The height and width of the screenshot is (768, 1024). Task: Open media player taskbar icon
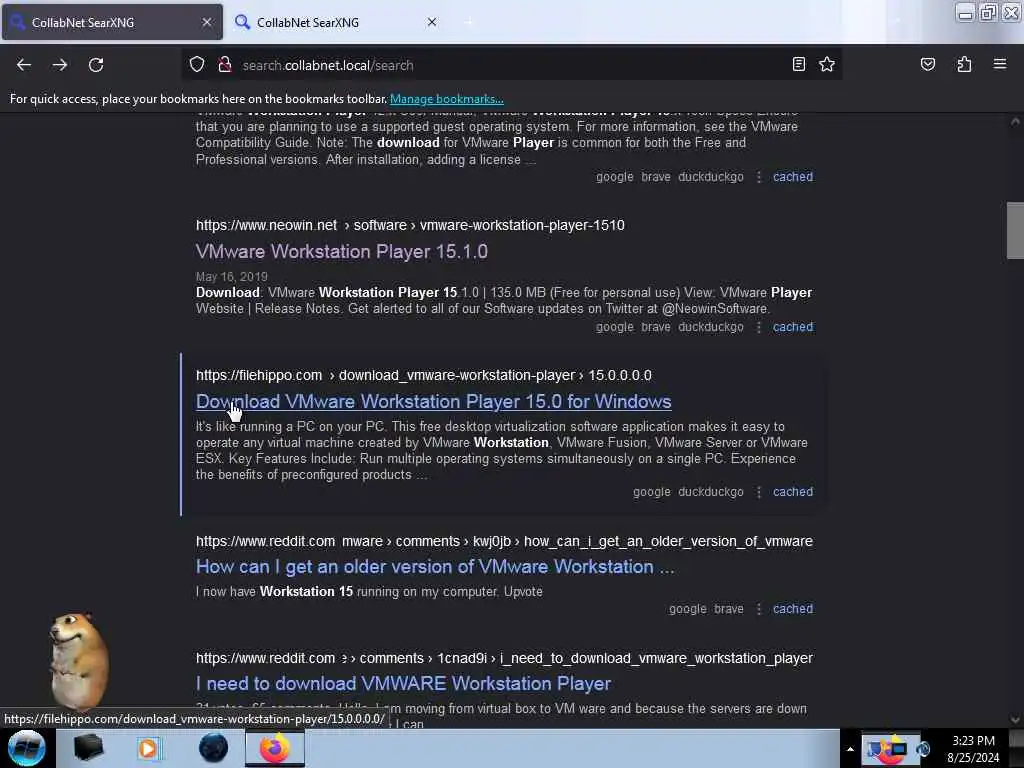coord(148,748)
